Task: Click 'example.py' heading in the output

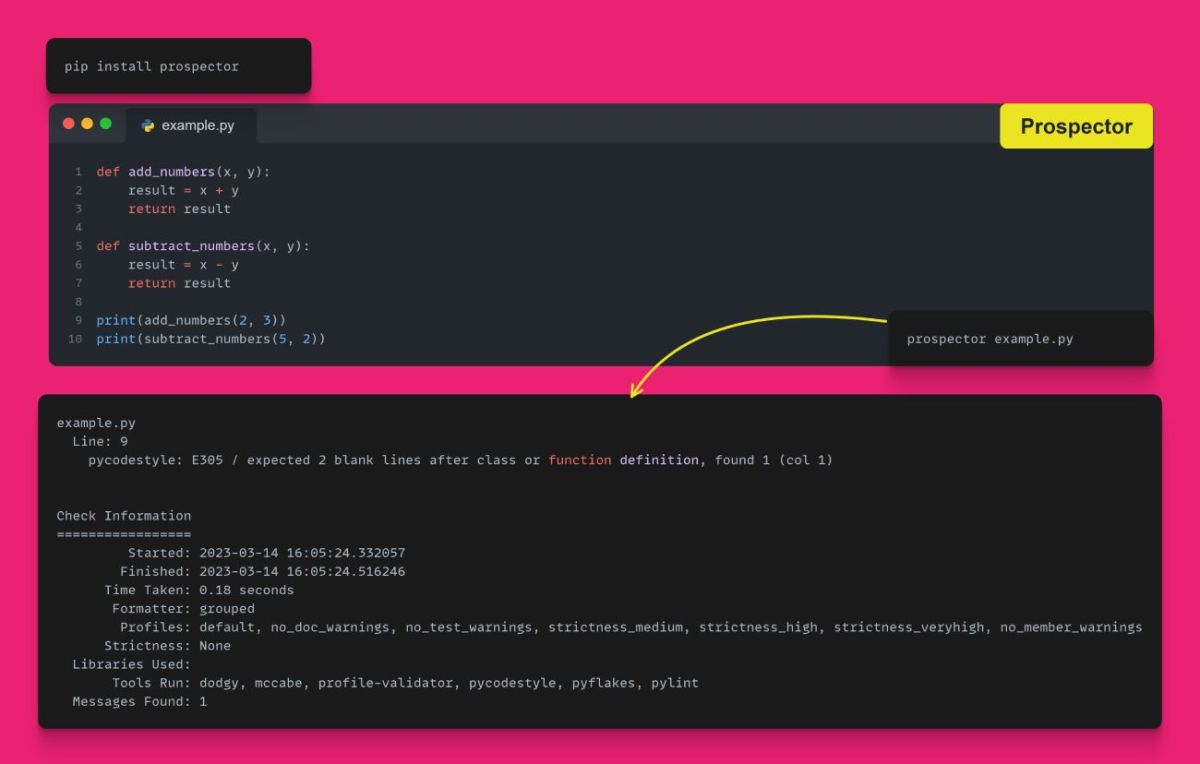Action: 96,423
